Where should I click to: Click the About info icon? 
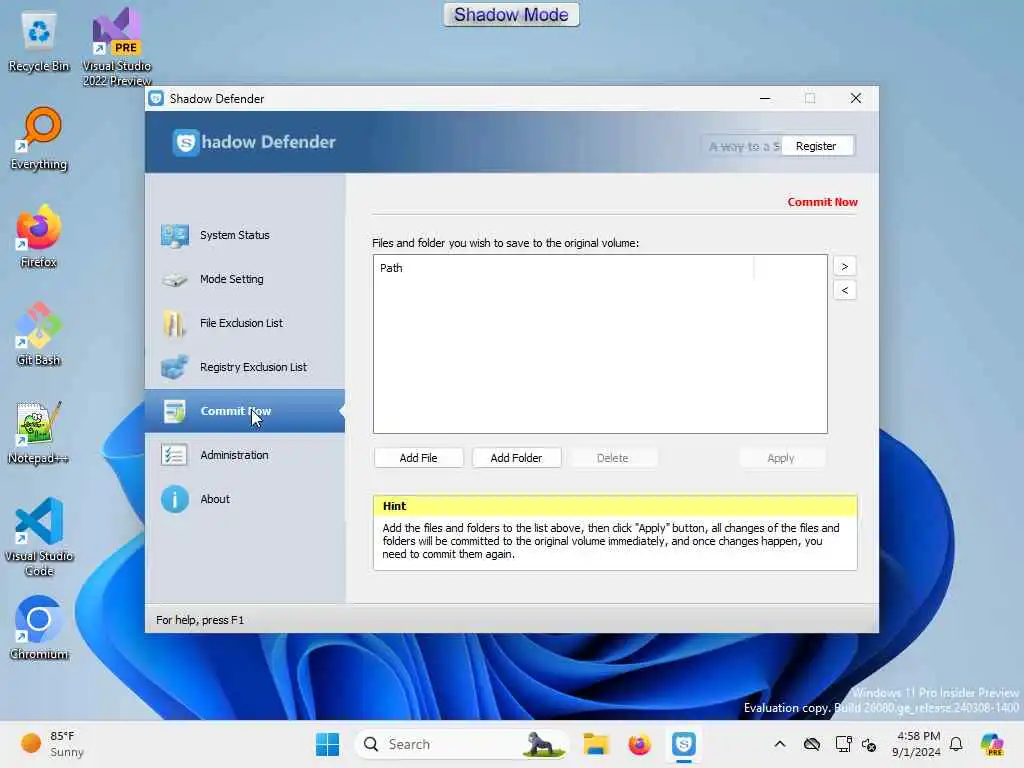coord(175,500)
